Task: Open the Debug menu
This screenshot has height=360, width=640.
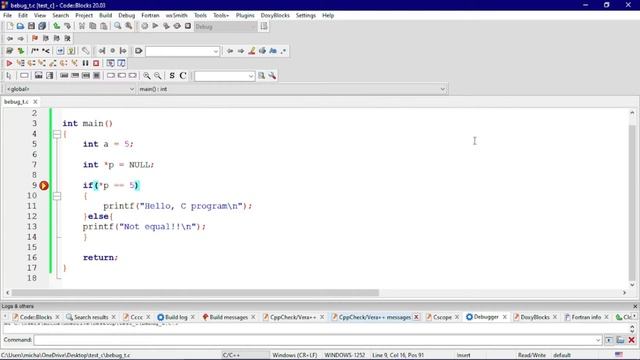Action: coord(127,15)
